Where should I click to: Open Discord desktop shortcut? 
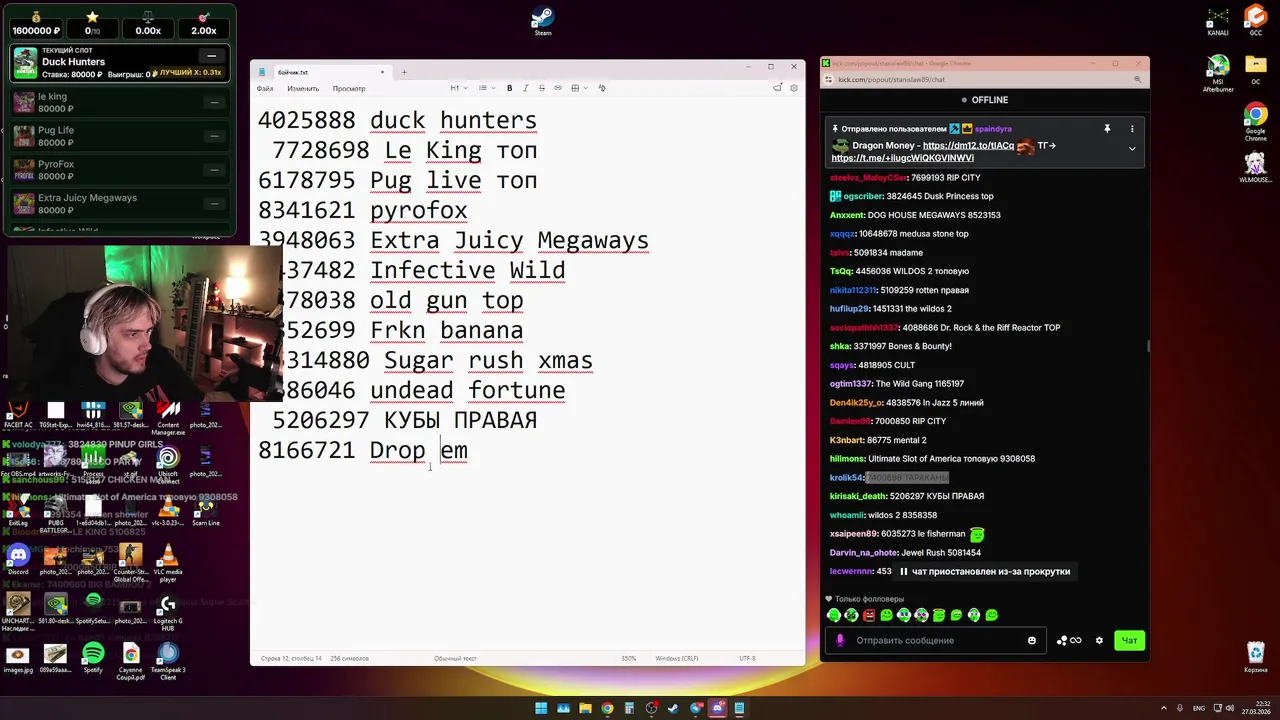click(x=18, y=559)
